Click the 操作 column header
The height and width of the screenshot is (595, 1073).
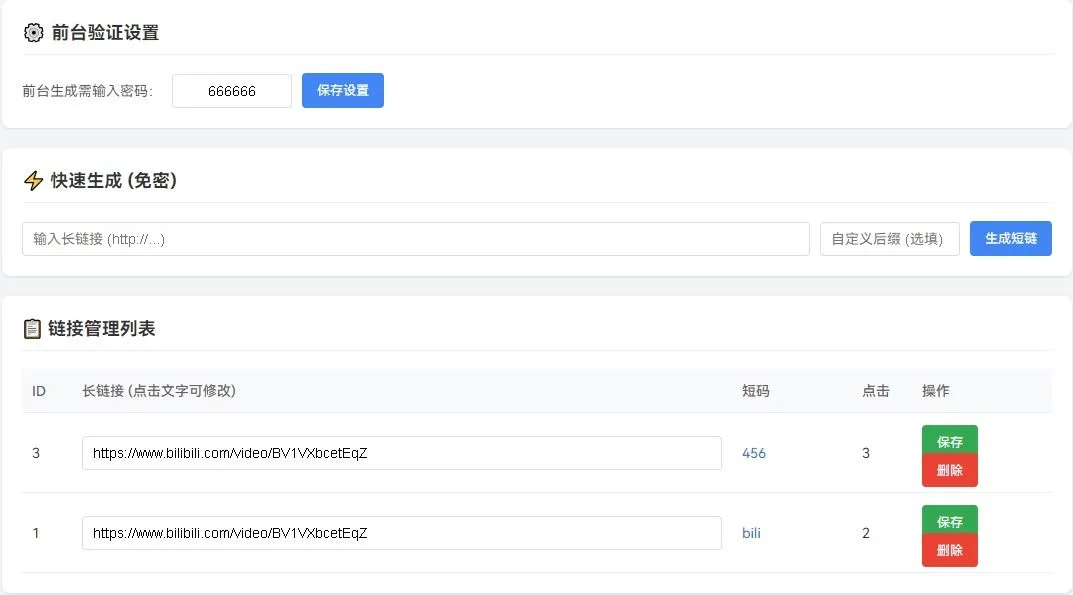coord(936,391)
